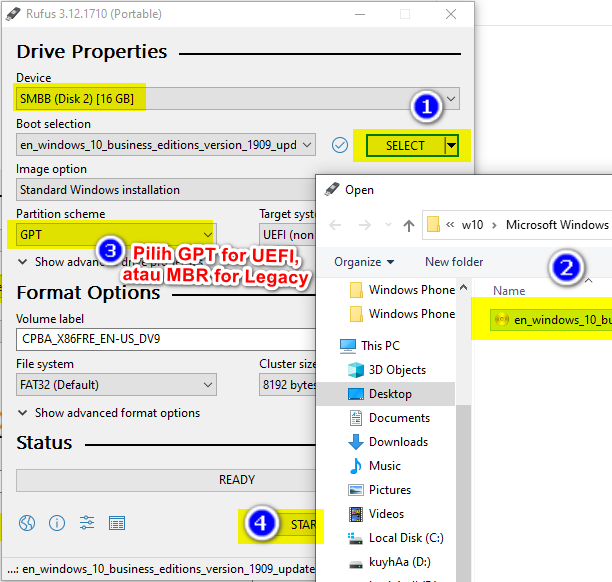
Task: Minimize the Rufus window
Action: [359, 14]
